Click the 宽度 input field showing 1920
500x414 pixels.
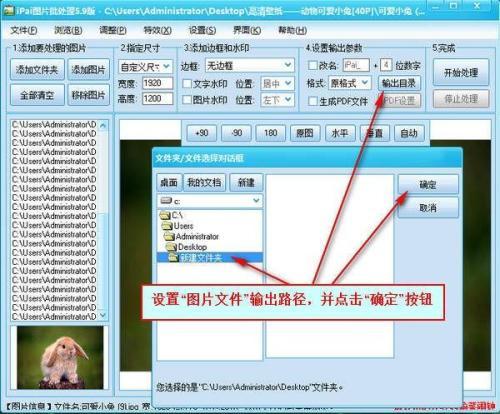158,83
